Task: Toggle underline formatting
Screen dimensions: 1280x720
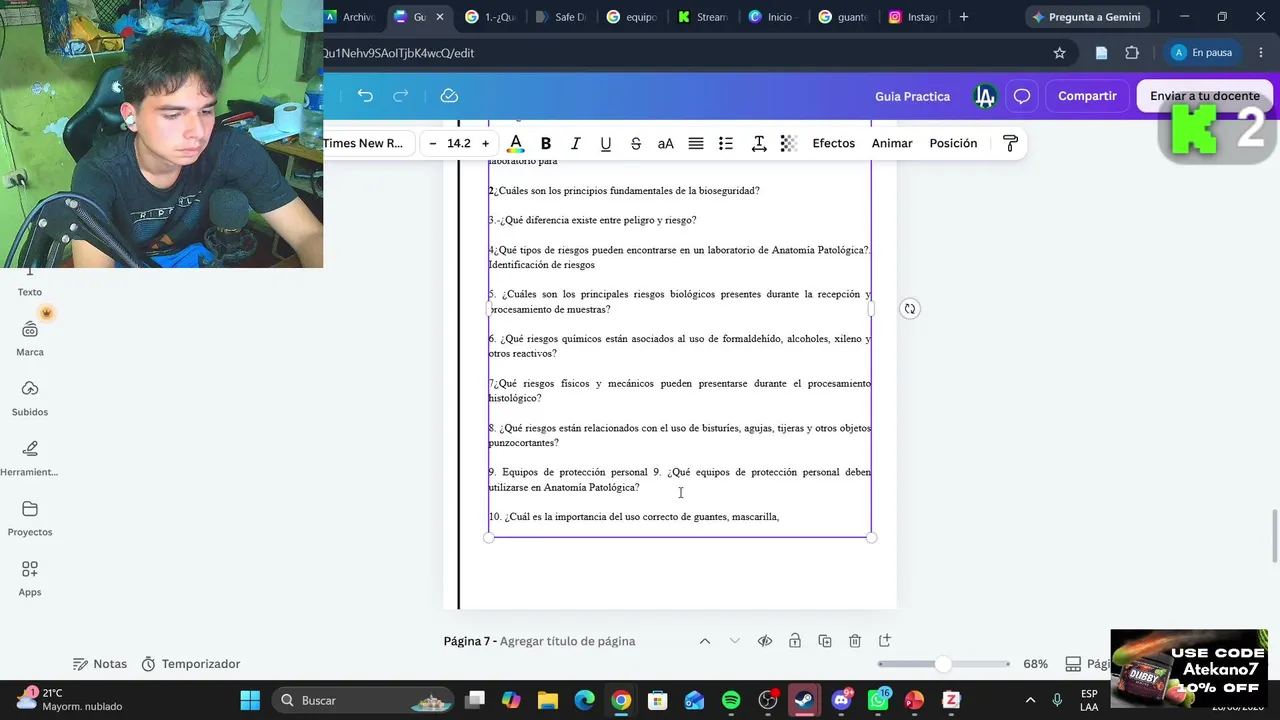Action: click(605, 143)
